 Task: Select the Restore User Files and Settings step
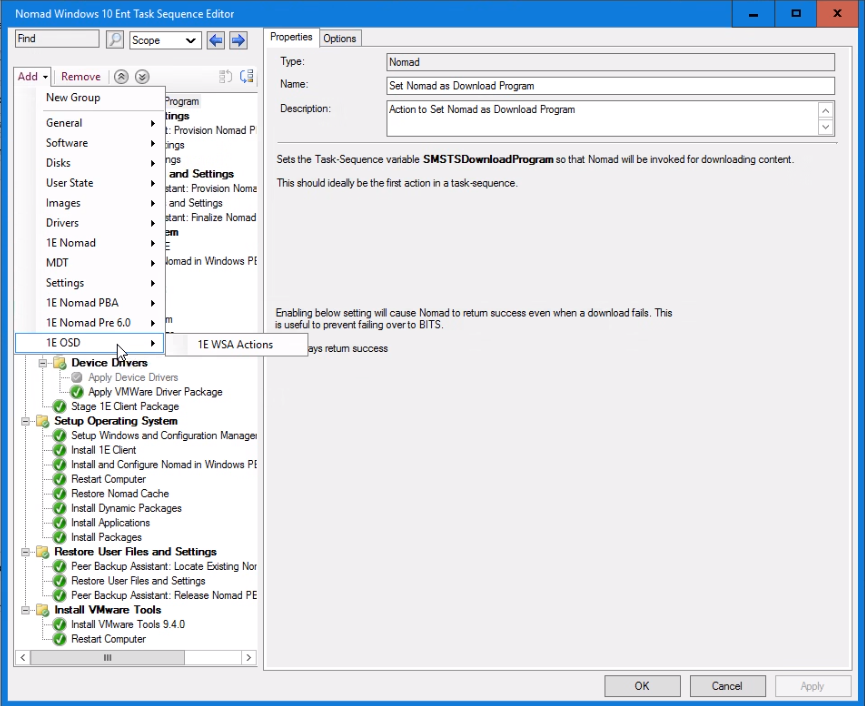138,581
